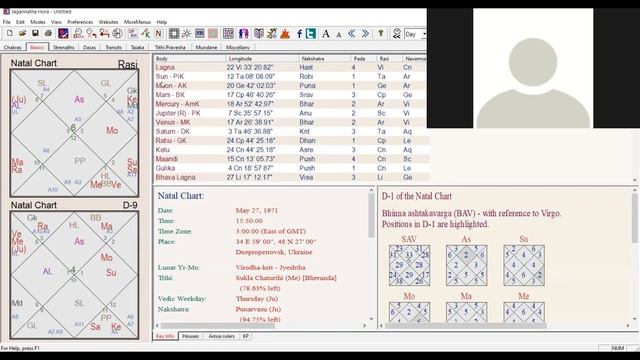Screen dimensions: 640x360
Task: Click the Pada column header
Action: [x=364, y=59]
